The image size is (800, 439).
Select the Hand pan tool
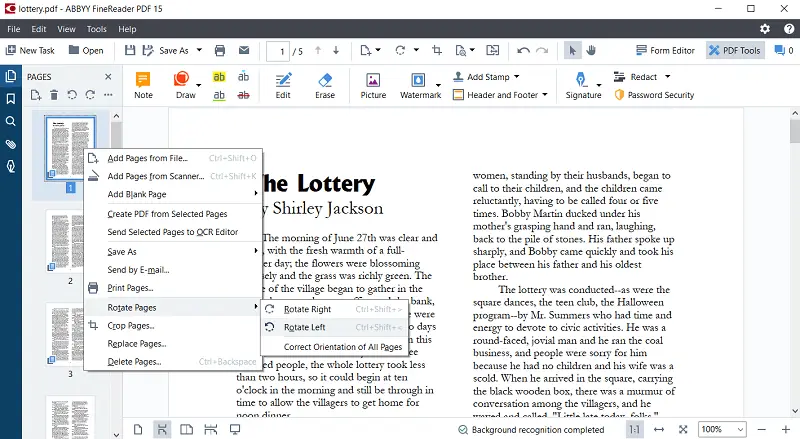point(591,50)
